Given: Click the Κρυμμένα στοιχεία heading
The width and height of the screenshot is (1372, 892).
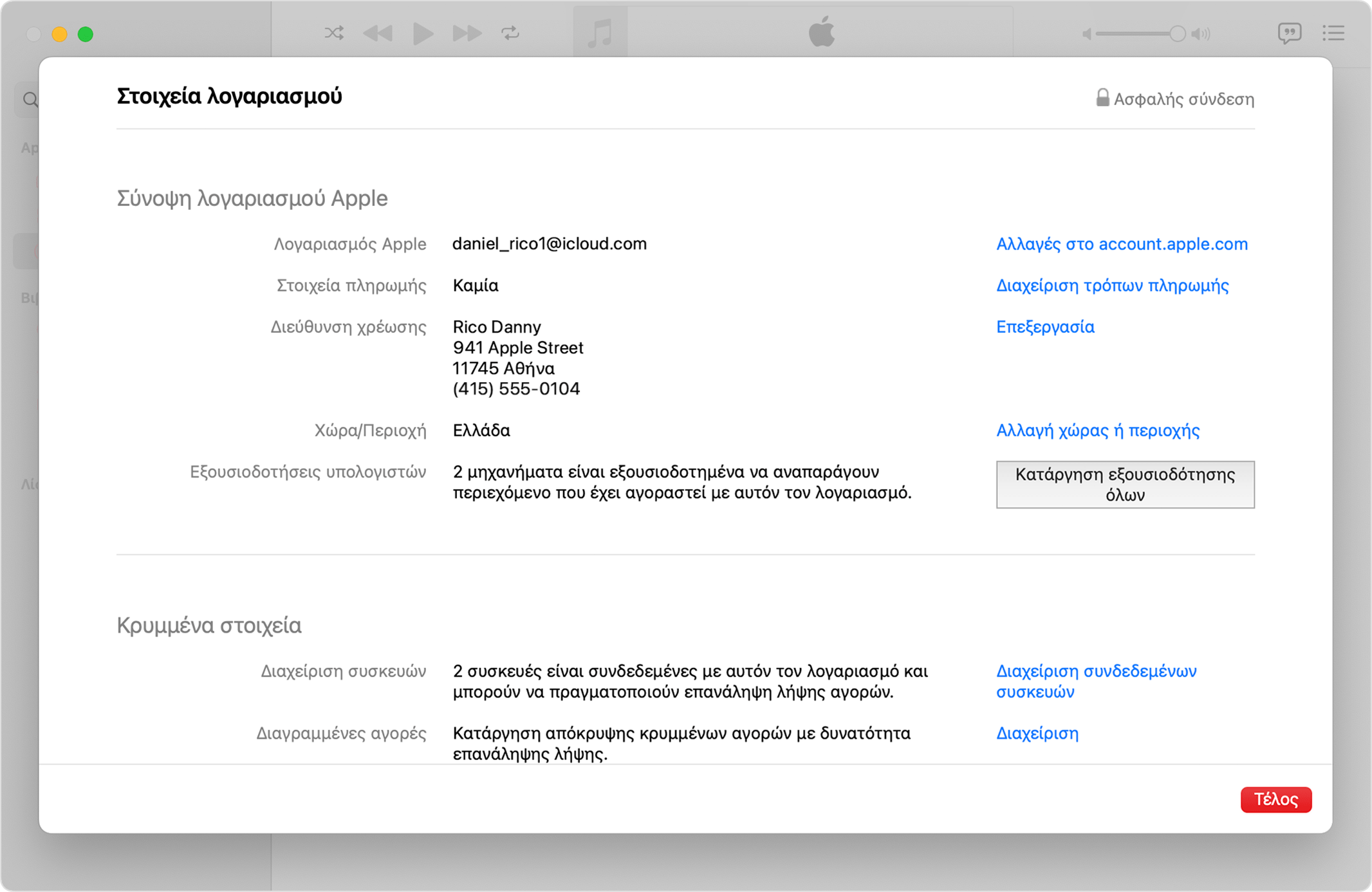Looking at the screenshot, I should (x=209, y=626).
